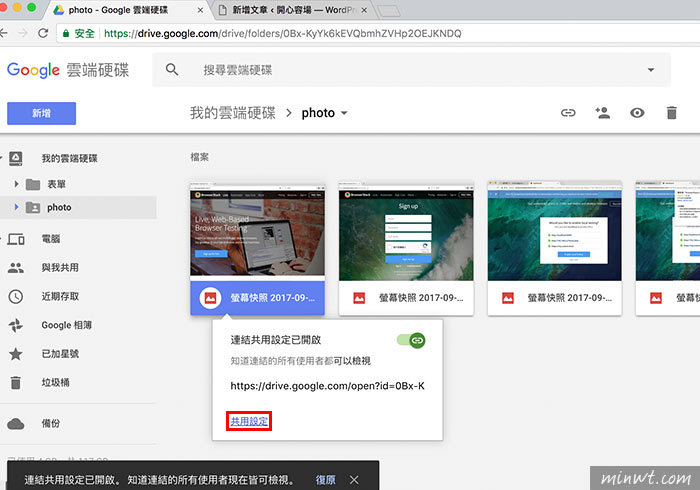Click the secure lock icon in address bar
Screen dimensions: 700x490
66,33
